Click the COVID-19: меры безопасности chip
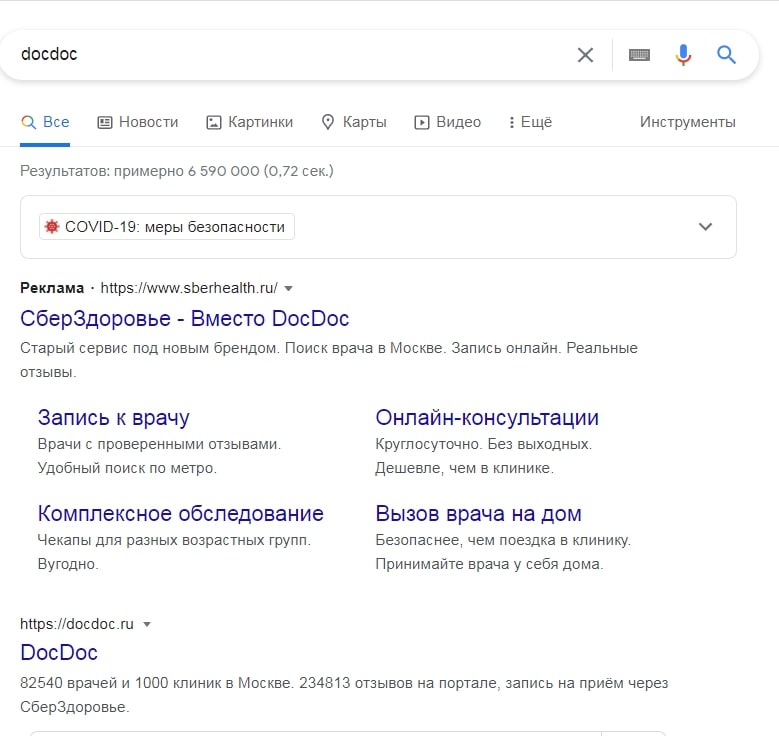Image resolution: width=779 pixels, height=736 pixels. point(167,227)
